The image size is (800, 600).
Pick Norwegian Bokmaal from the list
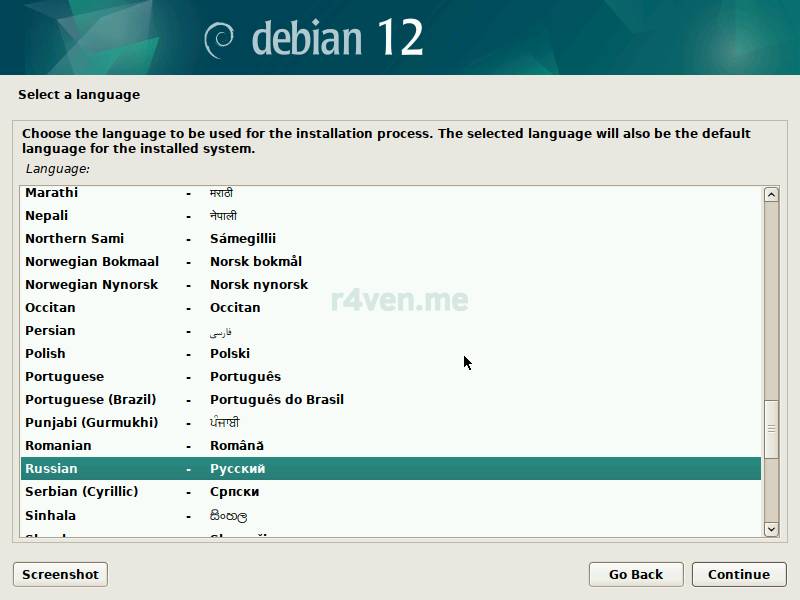[x=91, y=262]
